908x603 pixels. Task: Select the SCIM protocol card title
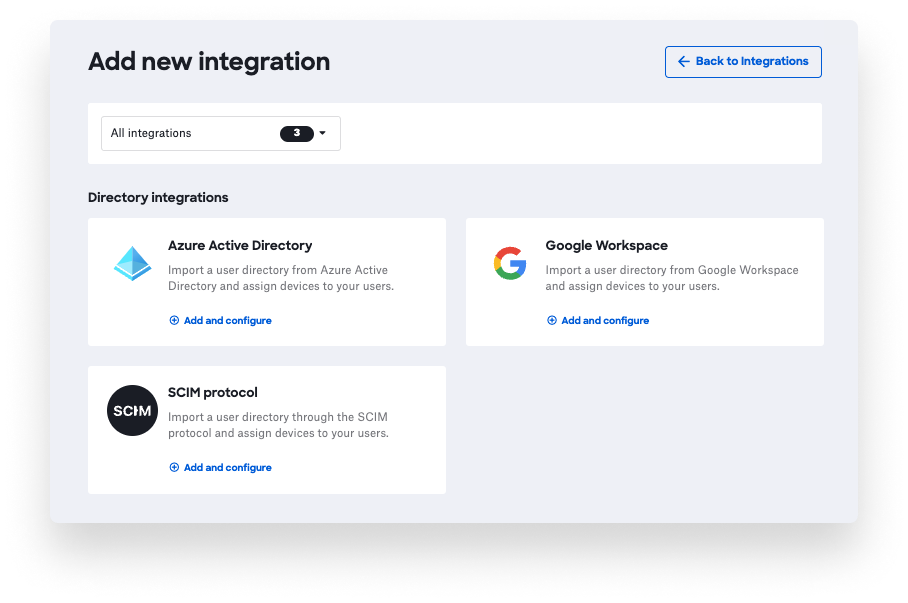pyautogui.click(x=213, y=393)
